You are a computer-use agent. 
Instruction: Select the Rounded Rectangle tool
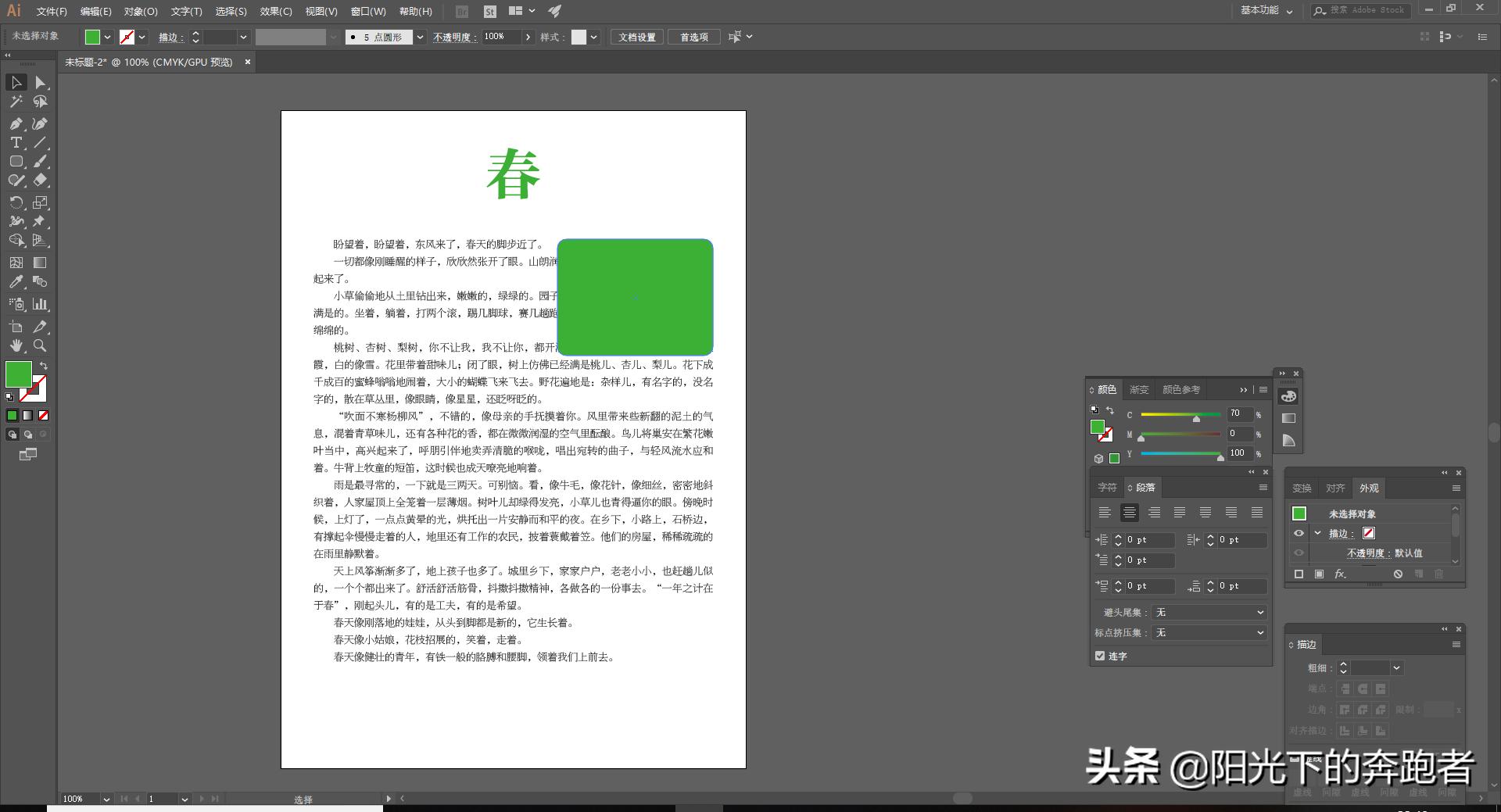[16, 161]
